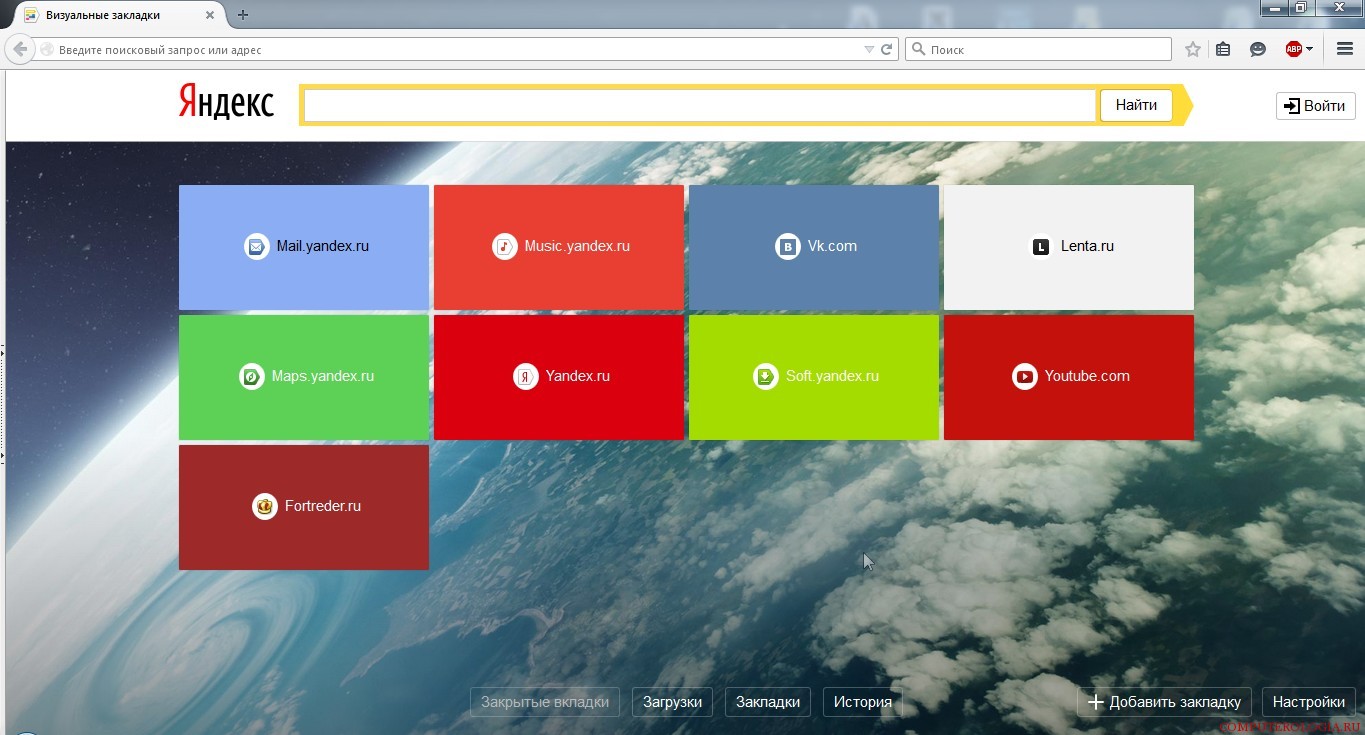
Task: Open search engine selector magnifier dropdown
Action: point(919,49)
